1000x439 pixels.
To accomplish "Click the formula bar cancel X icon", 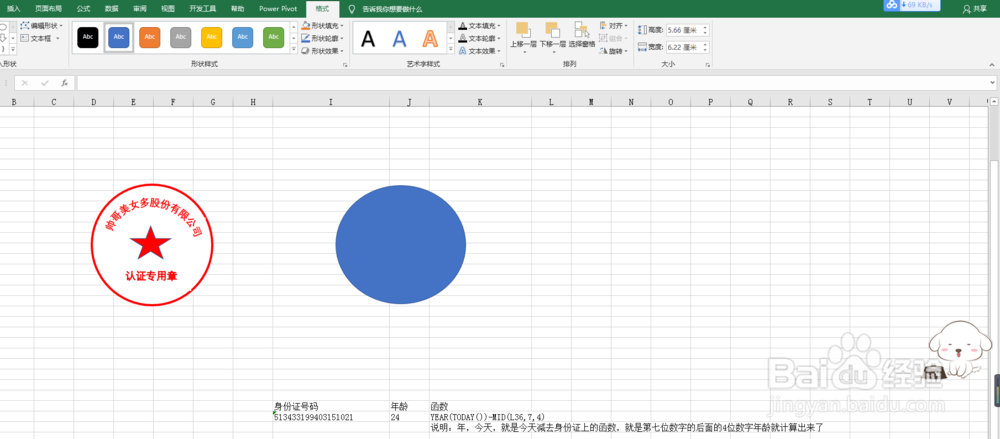I will pyautogui.click(x=25, y=83).
